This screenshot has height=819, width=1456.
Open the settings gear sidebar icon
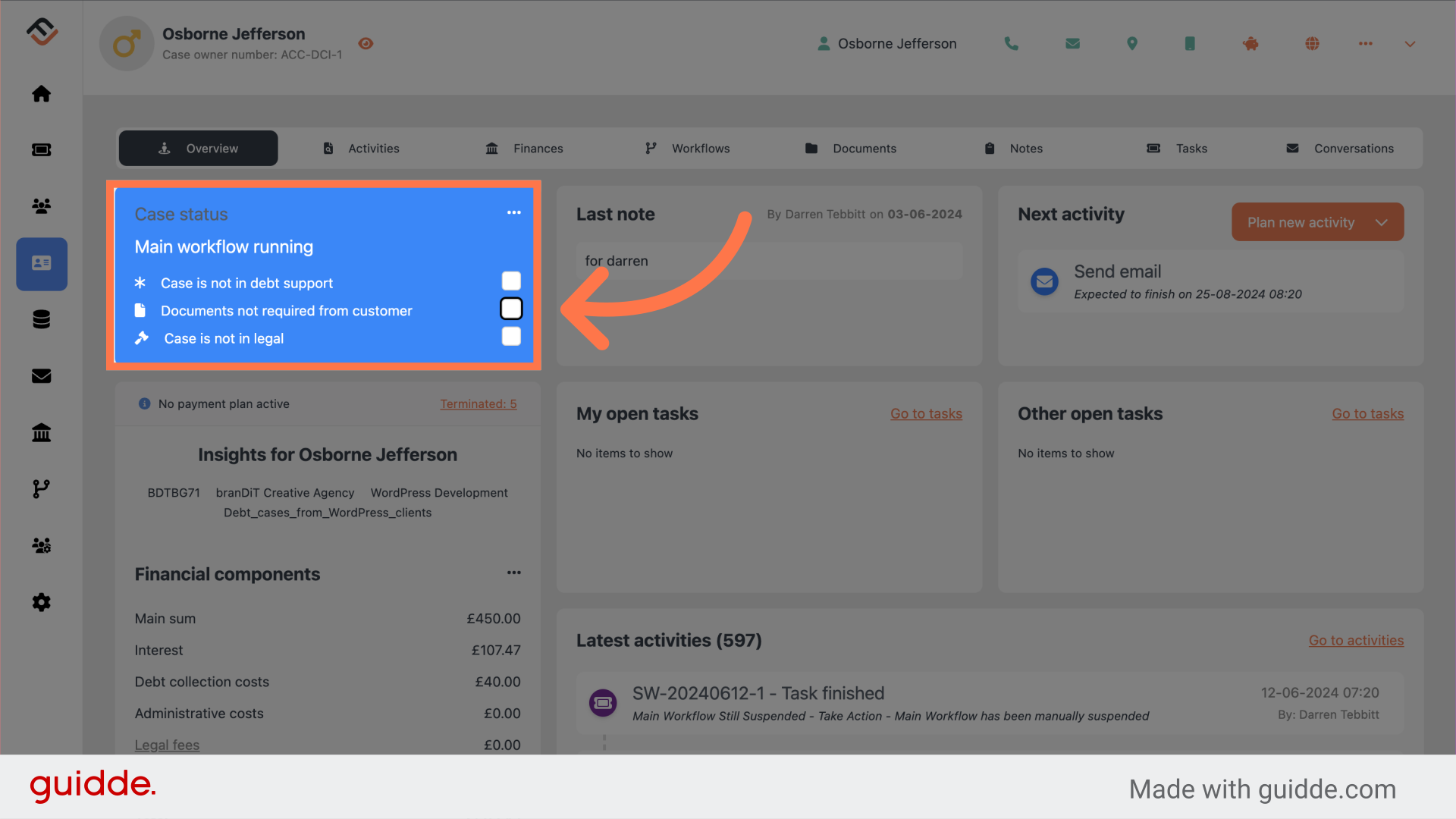click(41, 602)
